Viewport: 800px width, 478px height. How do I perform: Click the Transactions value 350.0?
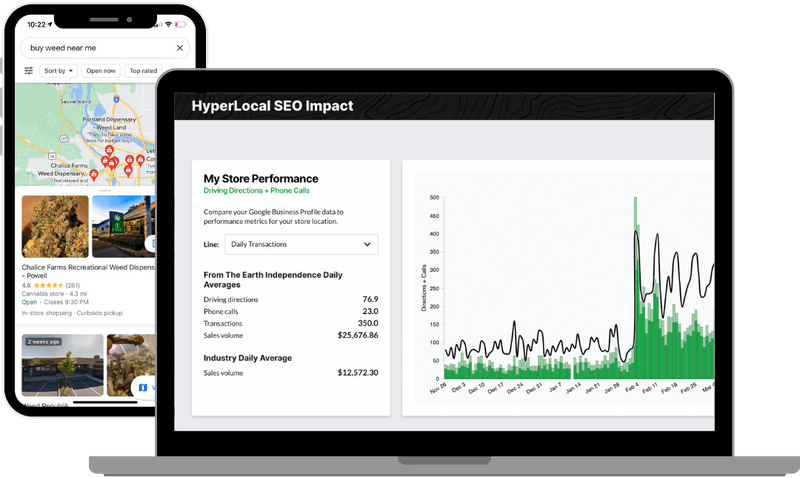pyautogui.click(x=368, y=323)
